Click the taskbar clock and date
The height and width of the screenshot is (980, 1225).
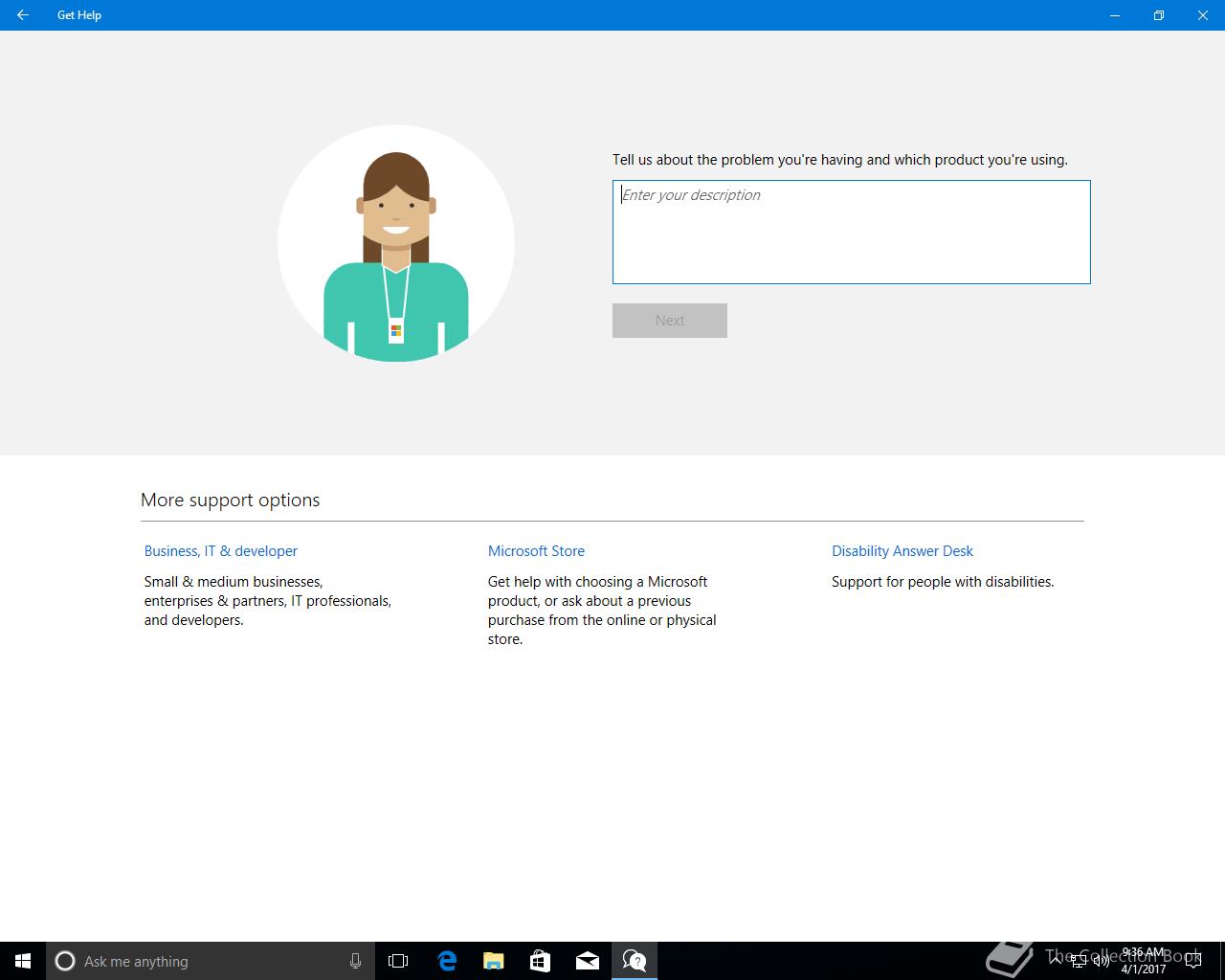(x=1144, y=961)
